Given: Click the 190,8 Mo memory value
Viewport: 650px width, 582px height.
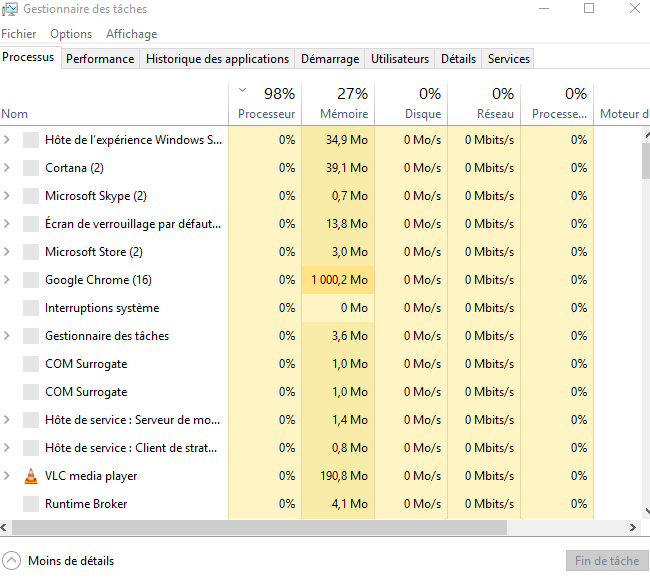Looking at the screenshot, I should [344, 476].
